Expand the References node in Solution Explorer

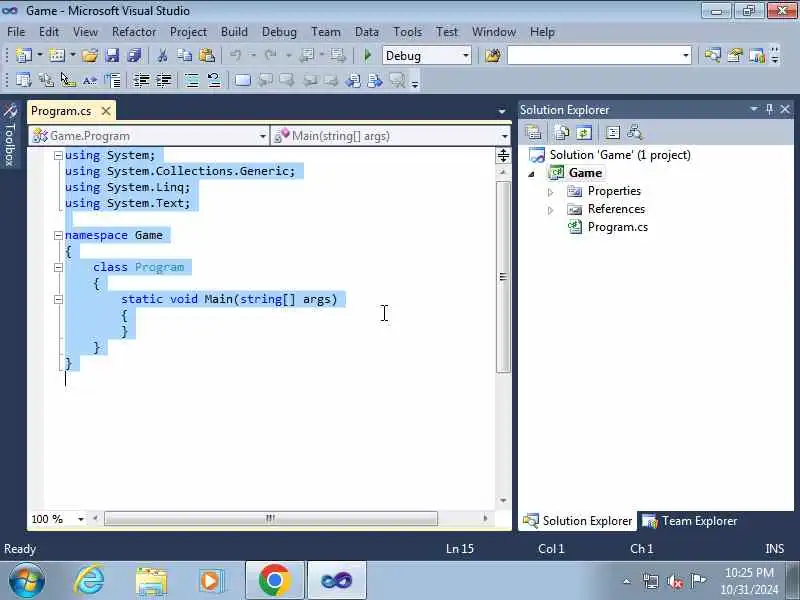point(551,210)
